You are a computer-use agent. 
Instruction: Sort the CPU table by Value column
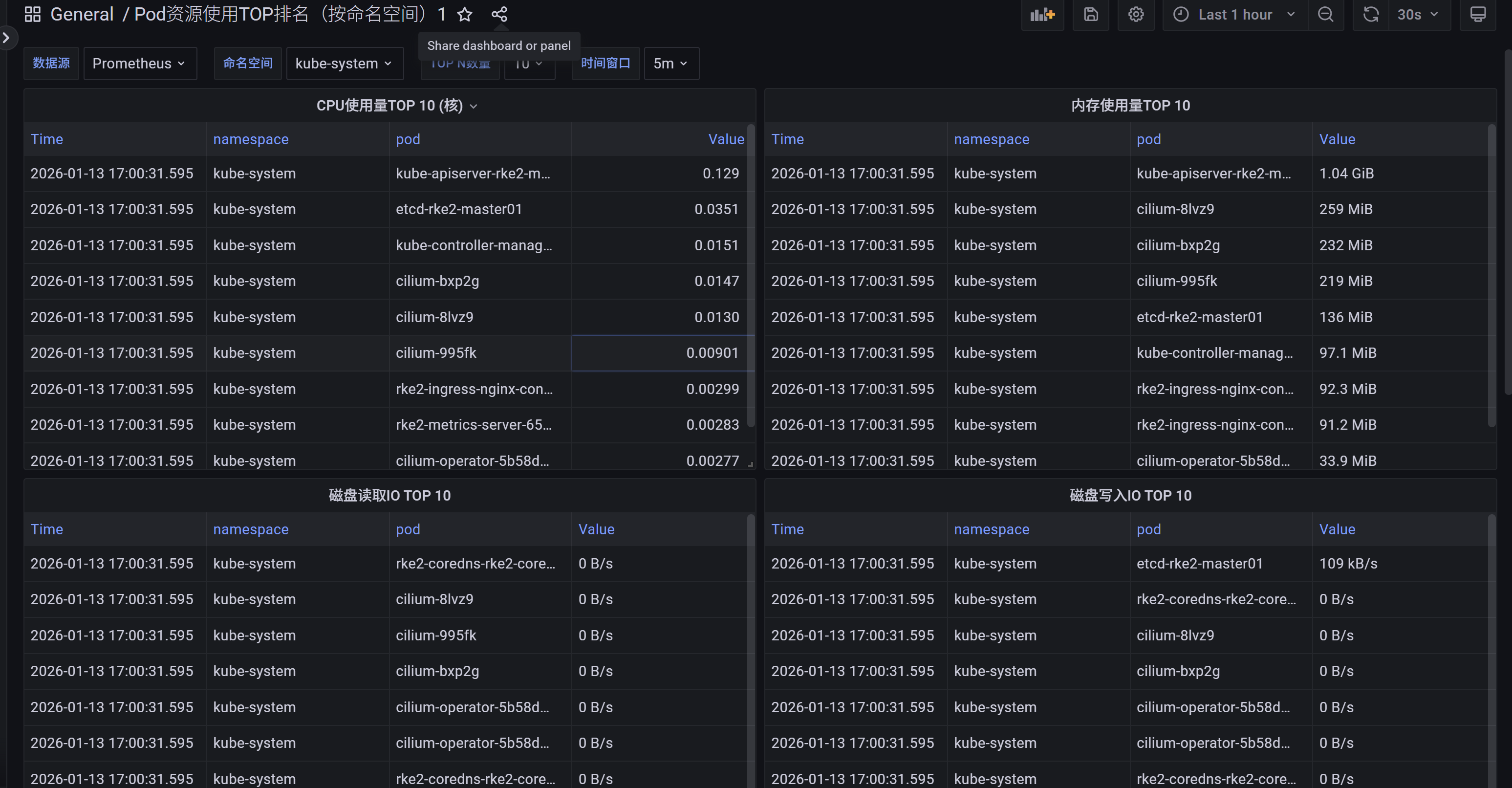coord(726,139)
